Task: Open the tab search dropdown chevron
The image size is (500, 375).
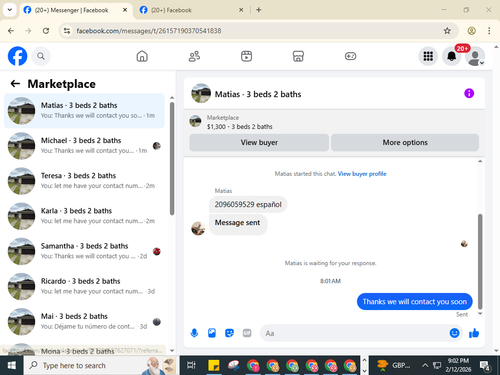Action: [x=10, y=10]
